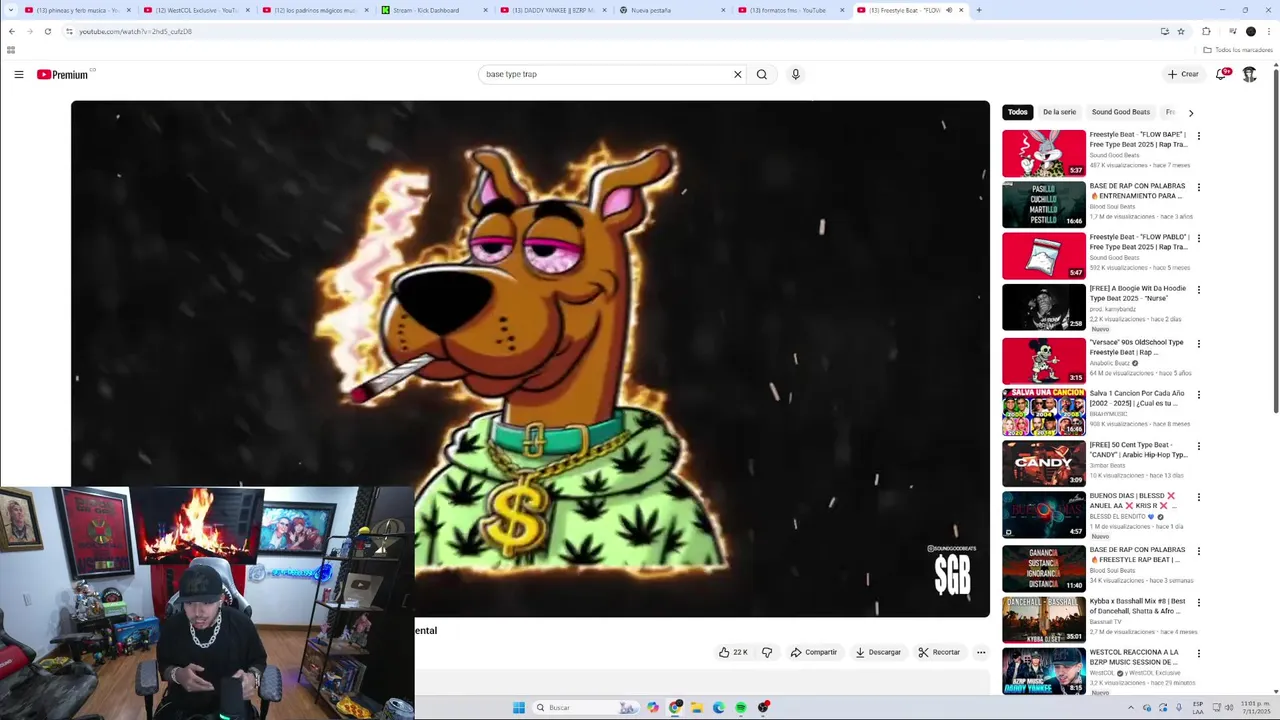Open Chrome three-dot menu
The image size is (1280, 720).
[1268, 31]
